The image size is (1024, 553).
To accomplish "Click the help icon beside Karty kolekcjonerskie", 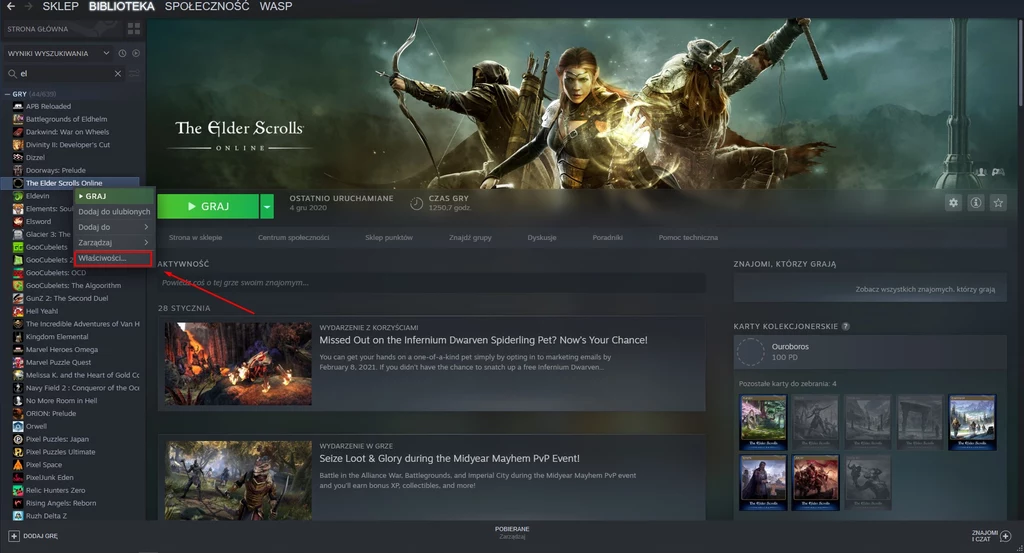I will (x=846, y=326).
